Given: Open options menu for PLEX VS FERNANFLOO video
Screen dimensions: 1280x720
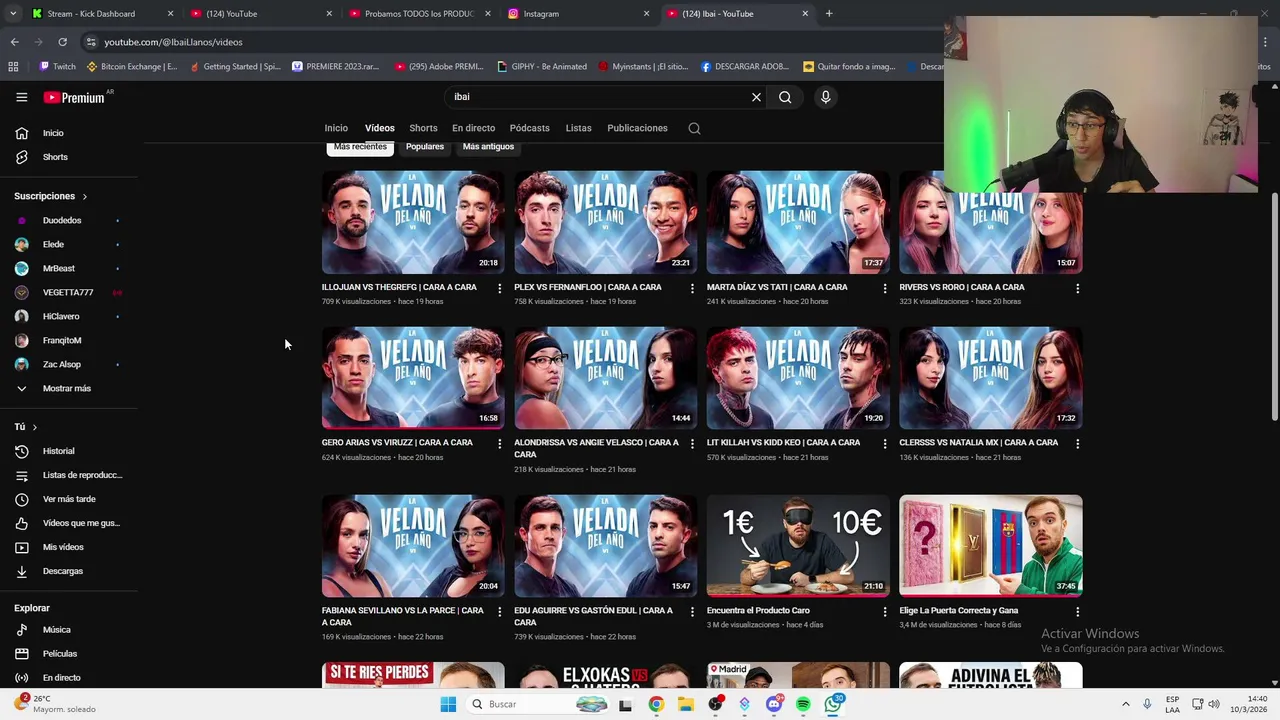Looking at the screenshot, I should 692,288.
